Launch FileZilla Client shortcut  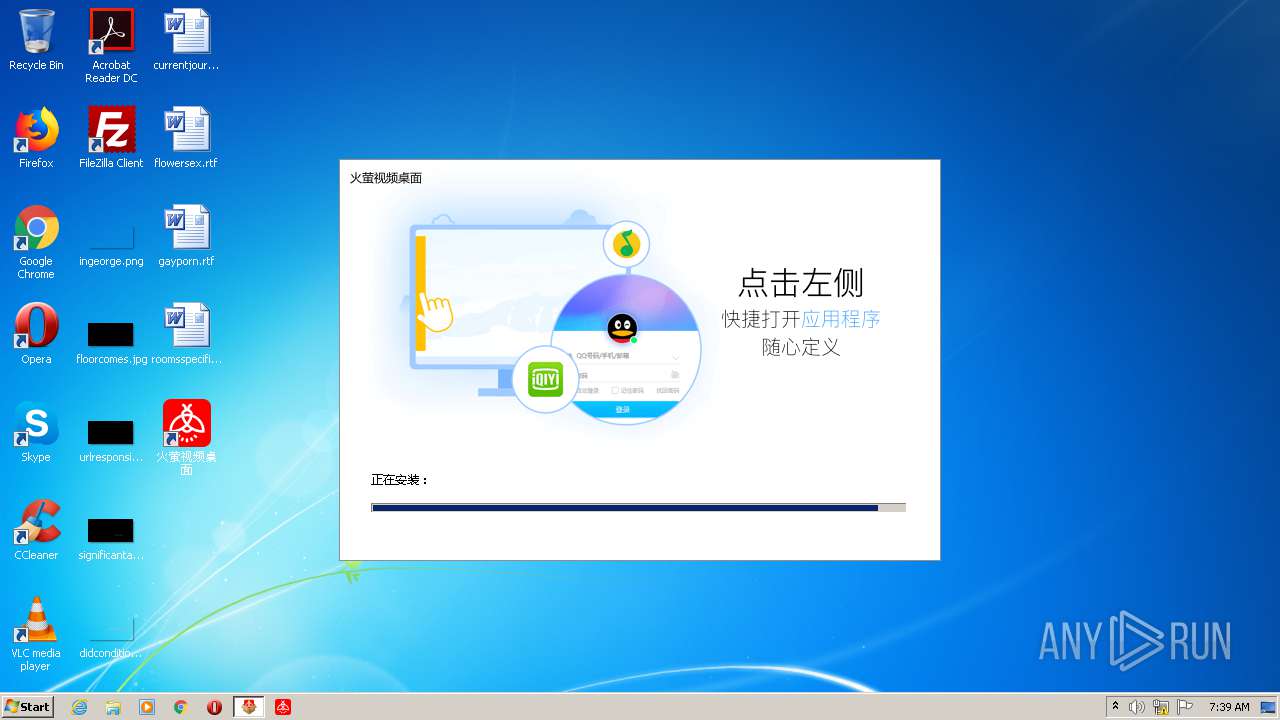click(x=111, y=138)
